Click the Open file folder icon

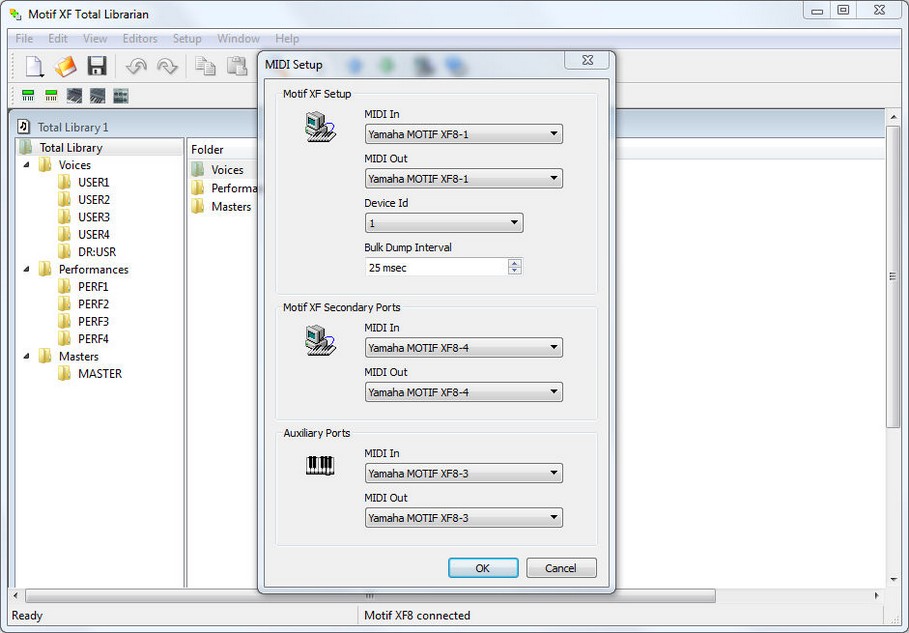coord(65,67)
